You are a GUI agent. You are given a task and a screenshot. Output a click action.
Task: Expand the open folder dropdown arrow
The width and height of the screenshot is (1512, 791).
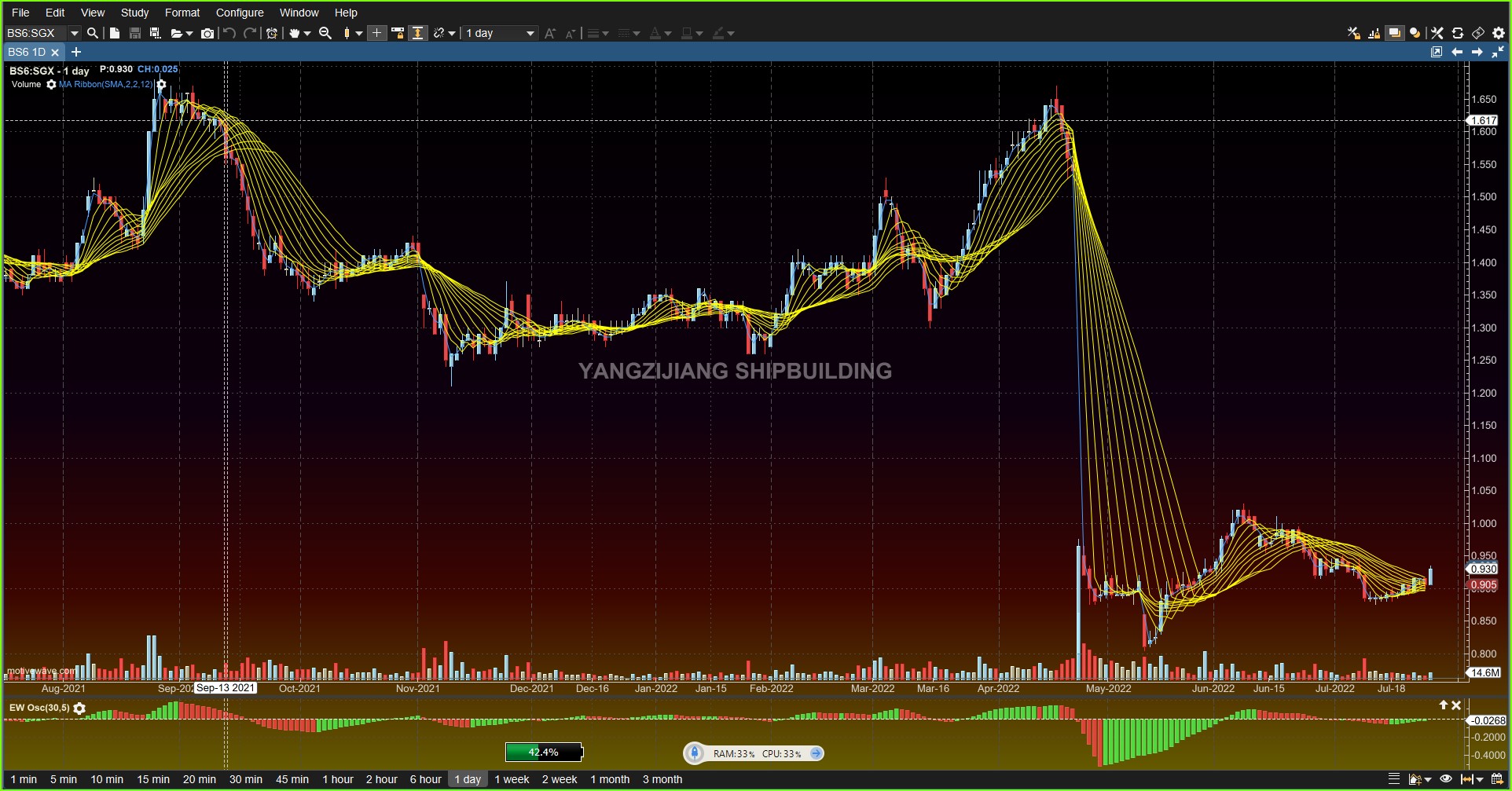pos(189,33)
